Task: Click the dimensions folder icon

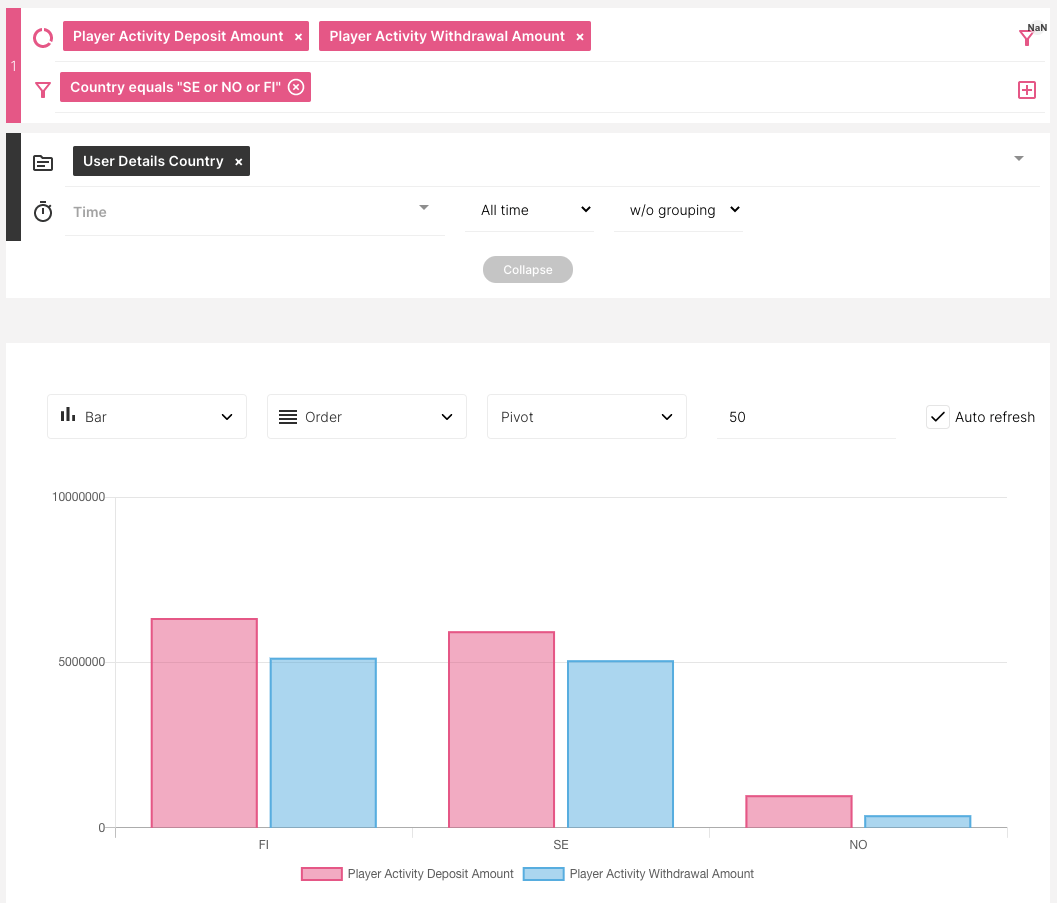Action: coord(43,162)
